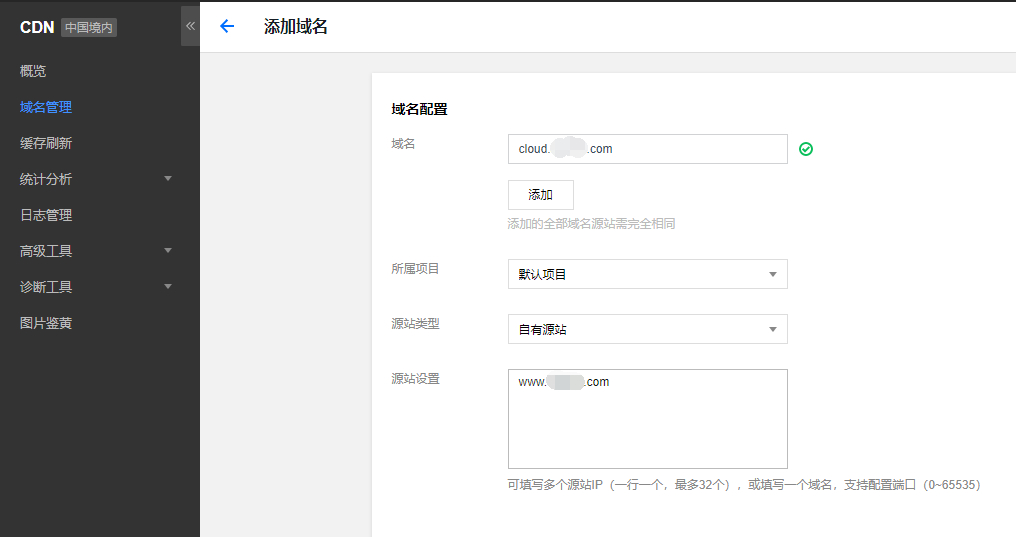Viewport: 1016px width, 537px height.
Task: Open the 源站类型 dropdown showing 自有源站
Action: point(647,329)
